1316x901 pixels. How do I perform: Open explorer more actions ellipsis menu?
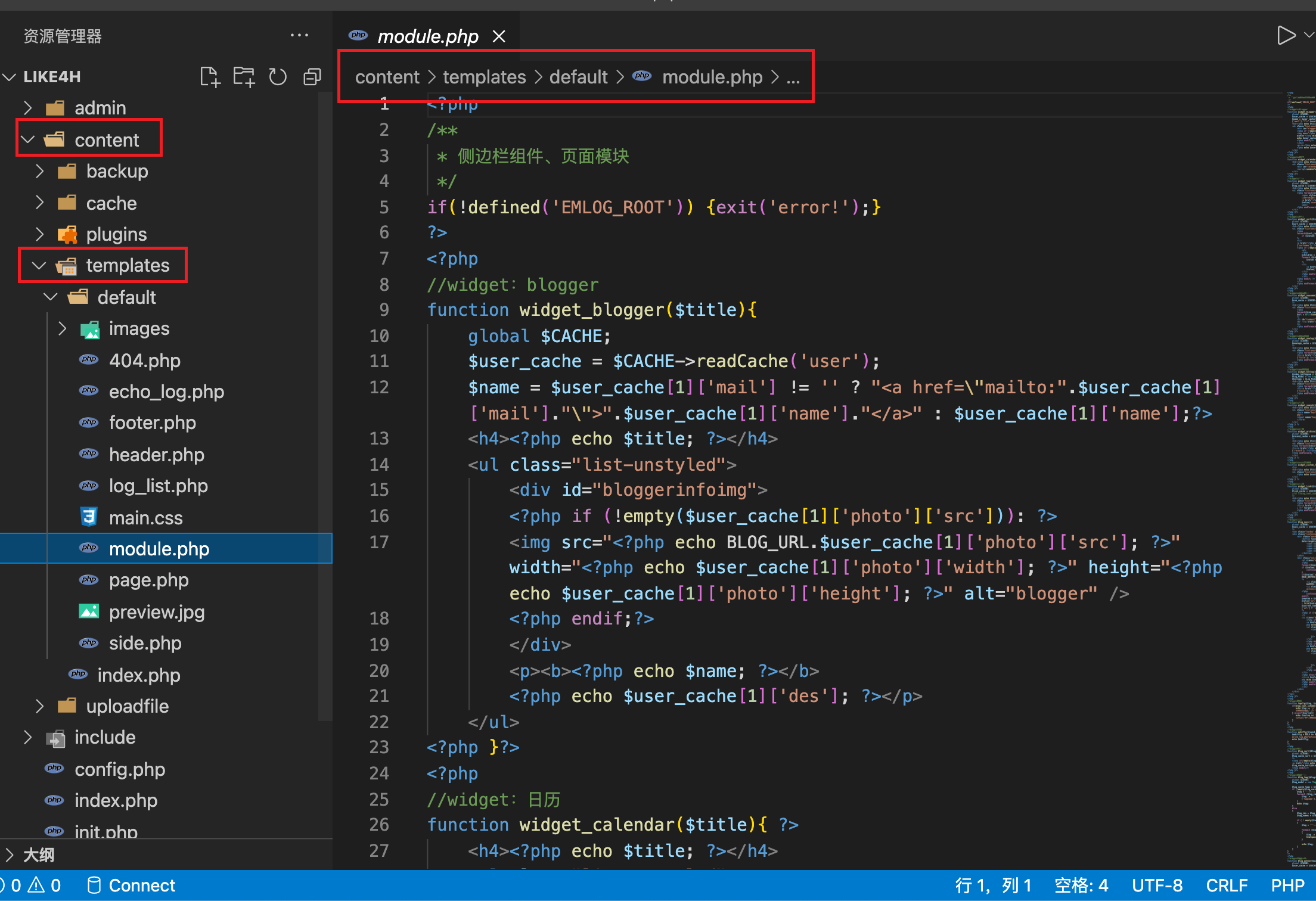[299, 36]
